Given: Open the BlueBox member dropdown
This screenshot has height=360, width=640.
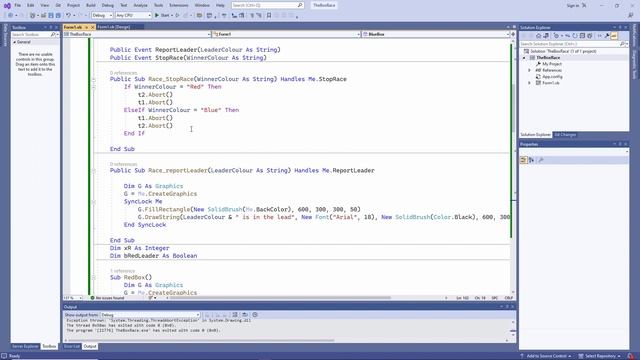Looking at the screenshot, I should coord(436,34).
